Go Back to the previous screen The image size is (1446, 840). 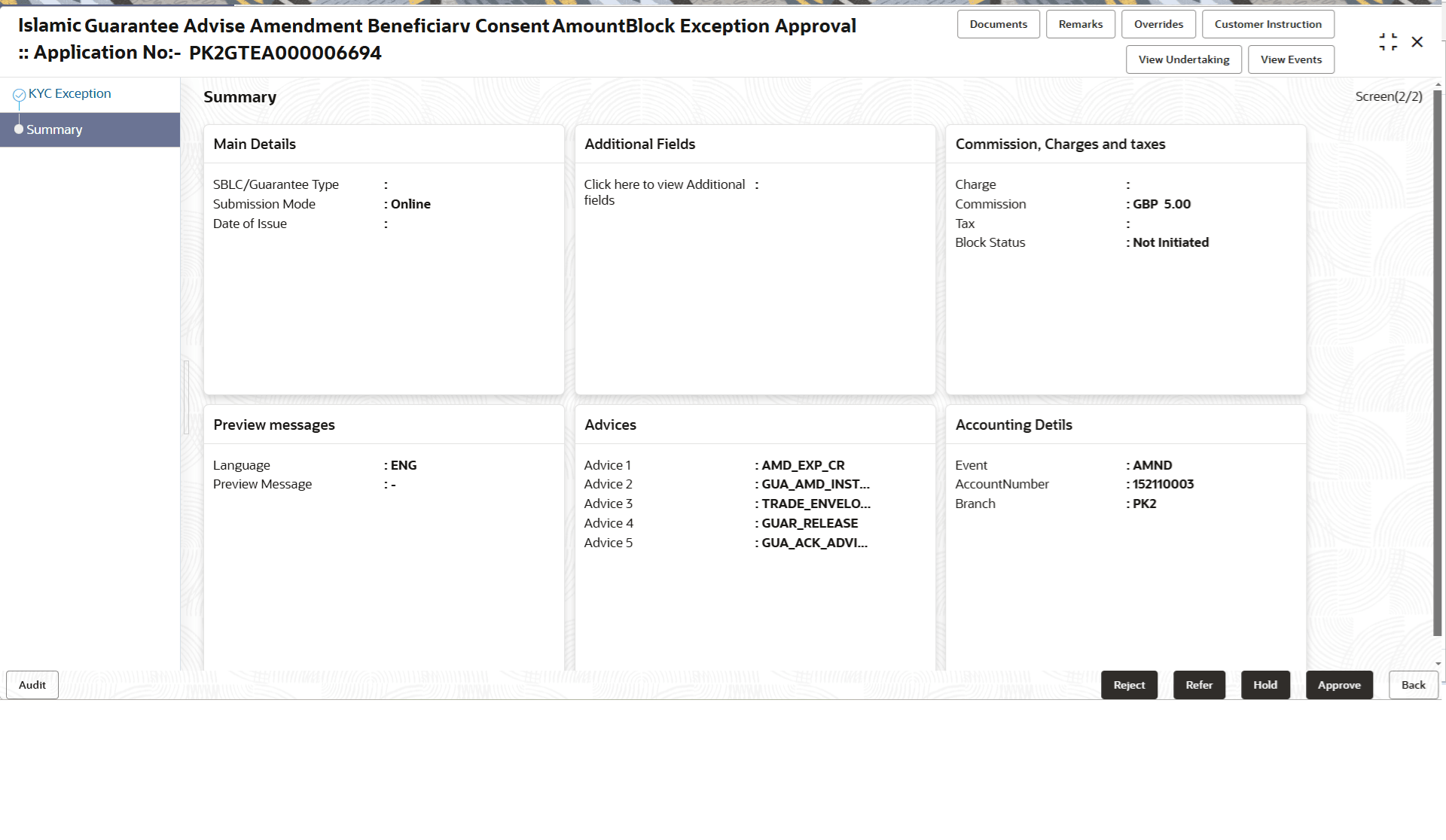pos(1413,684)
